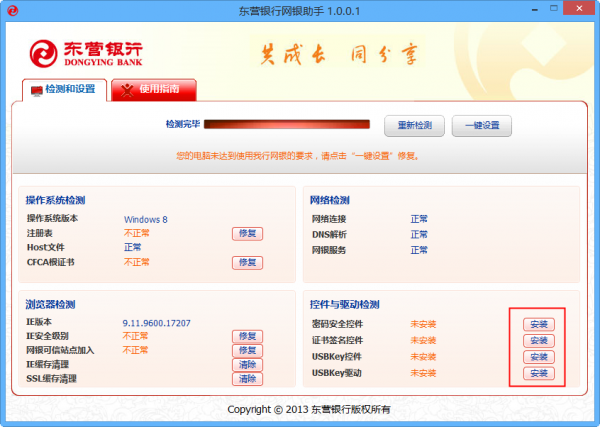The height and width of the screenshot is (427, 600).
Task: Repair the CFCA根证书 with 修复
Action: coord(247,262)
